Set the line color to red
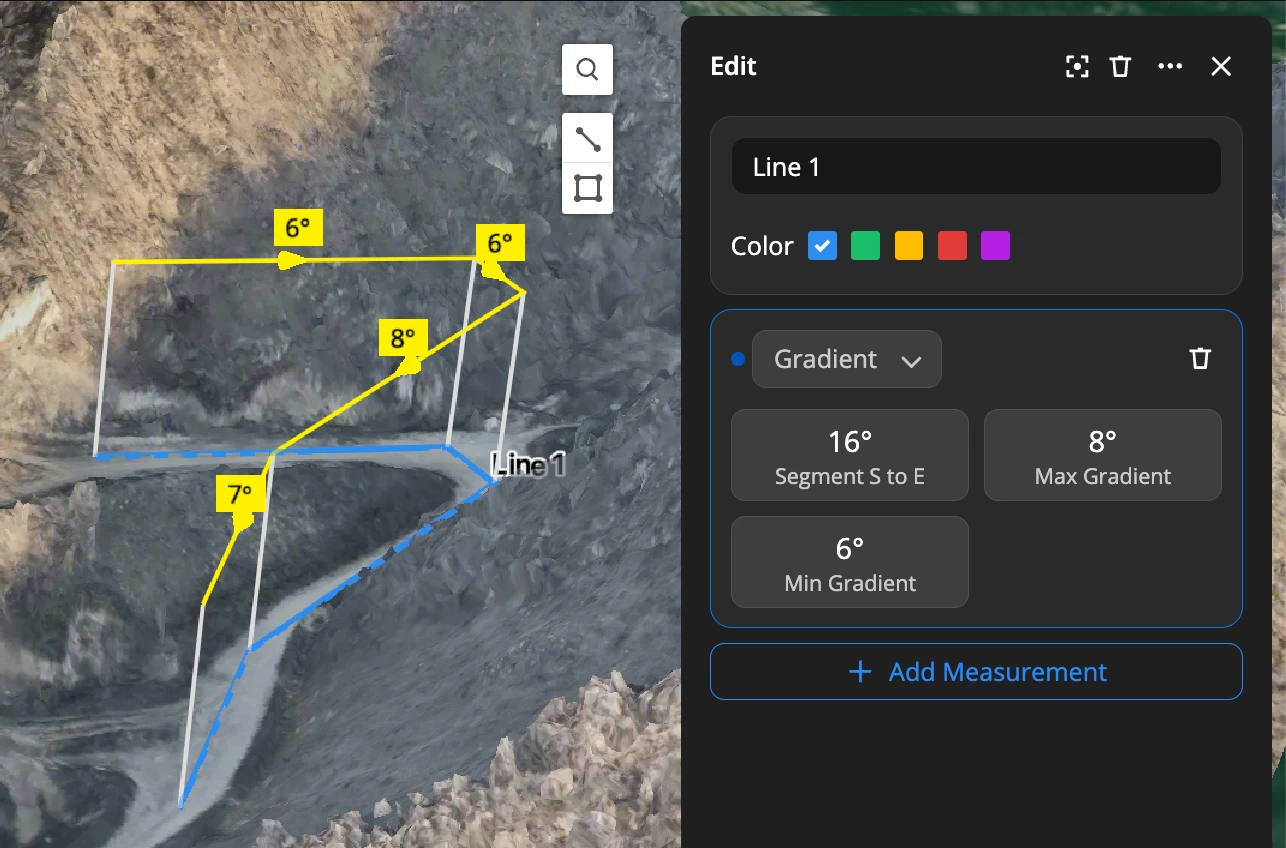 952,246
